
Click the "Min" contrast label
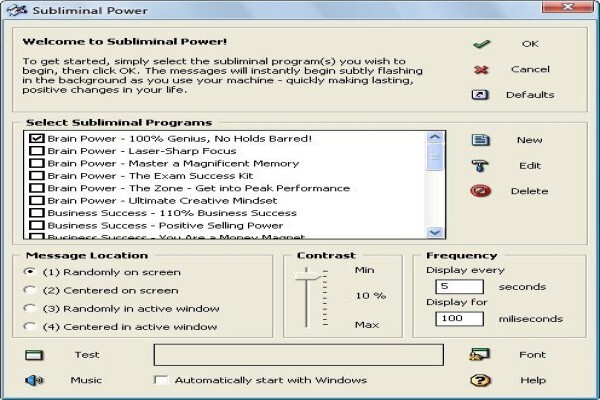364,270
